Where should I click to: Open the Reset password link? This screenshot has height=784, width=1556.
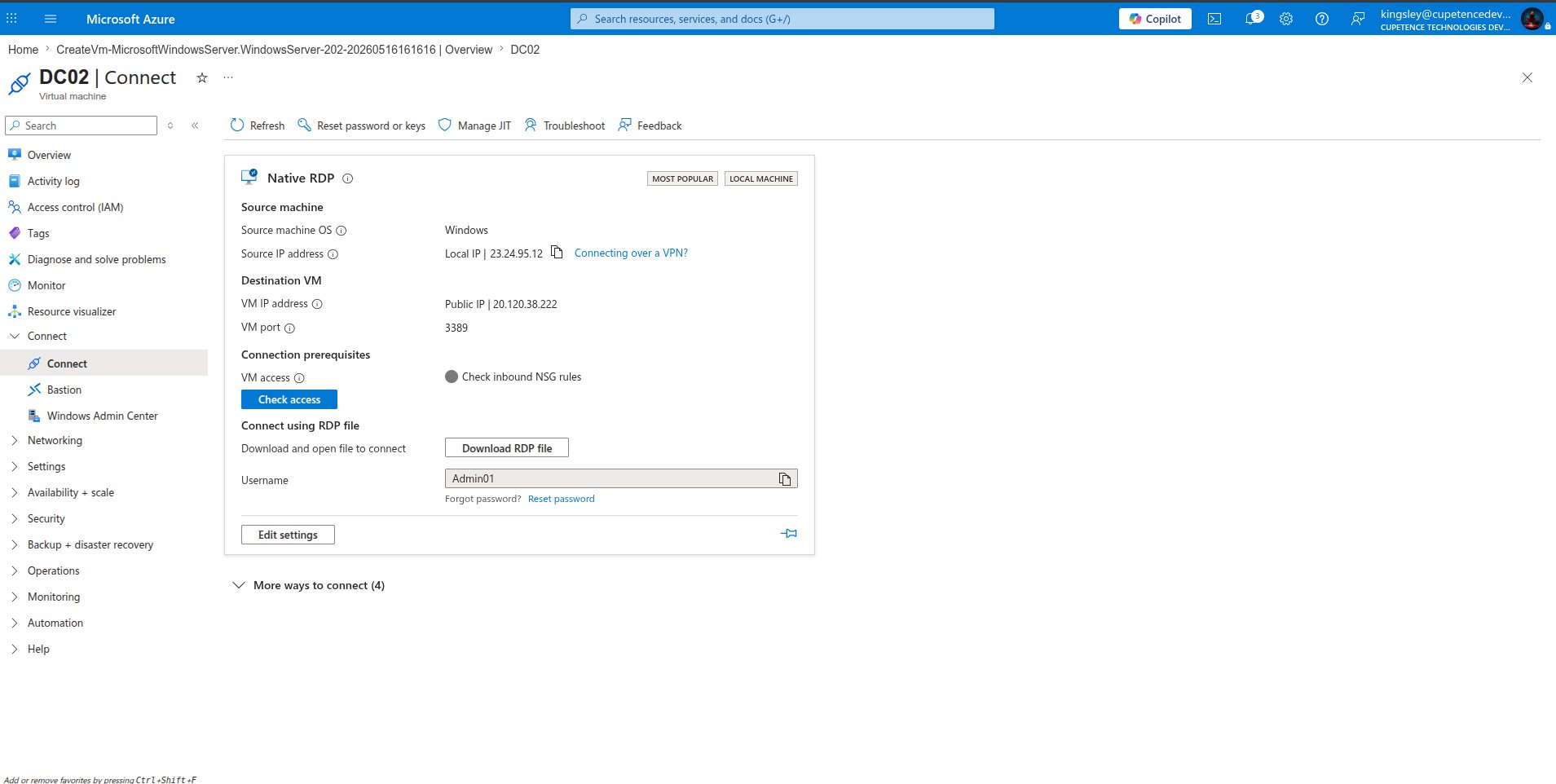coord(562,499)
